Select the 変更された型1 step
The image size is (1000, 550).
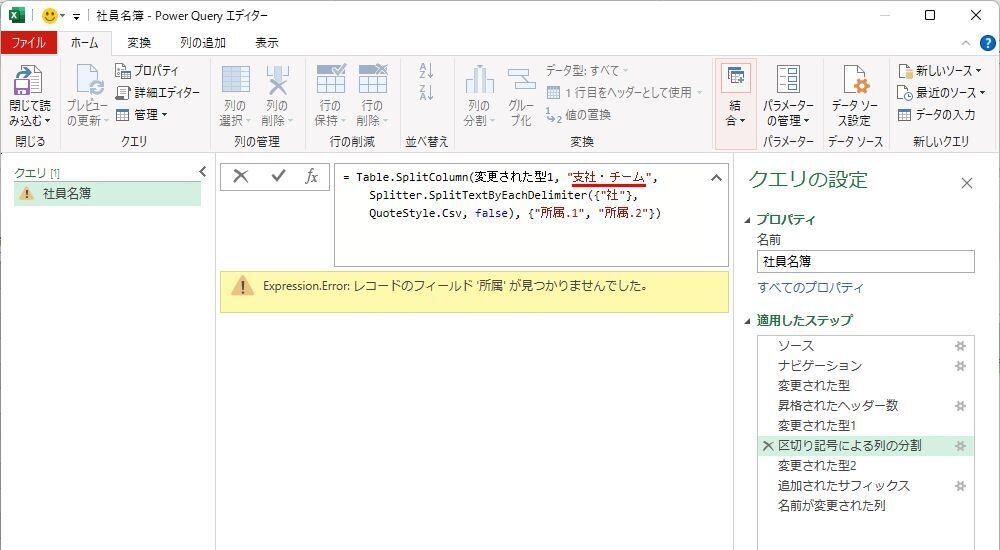click(817, 425)
